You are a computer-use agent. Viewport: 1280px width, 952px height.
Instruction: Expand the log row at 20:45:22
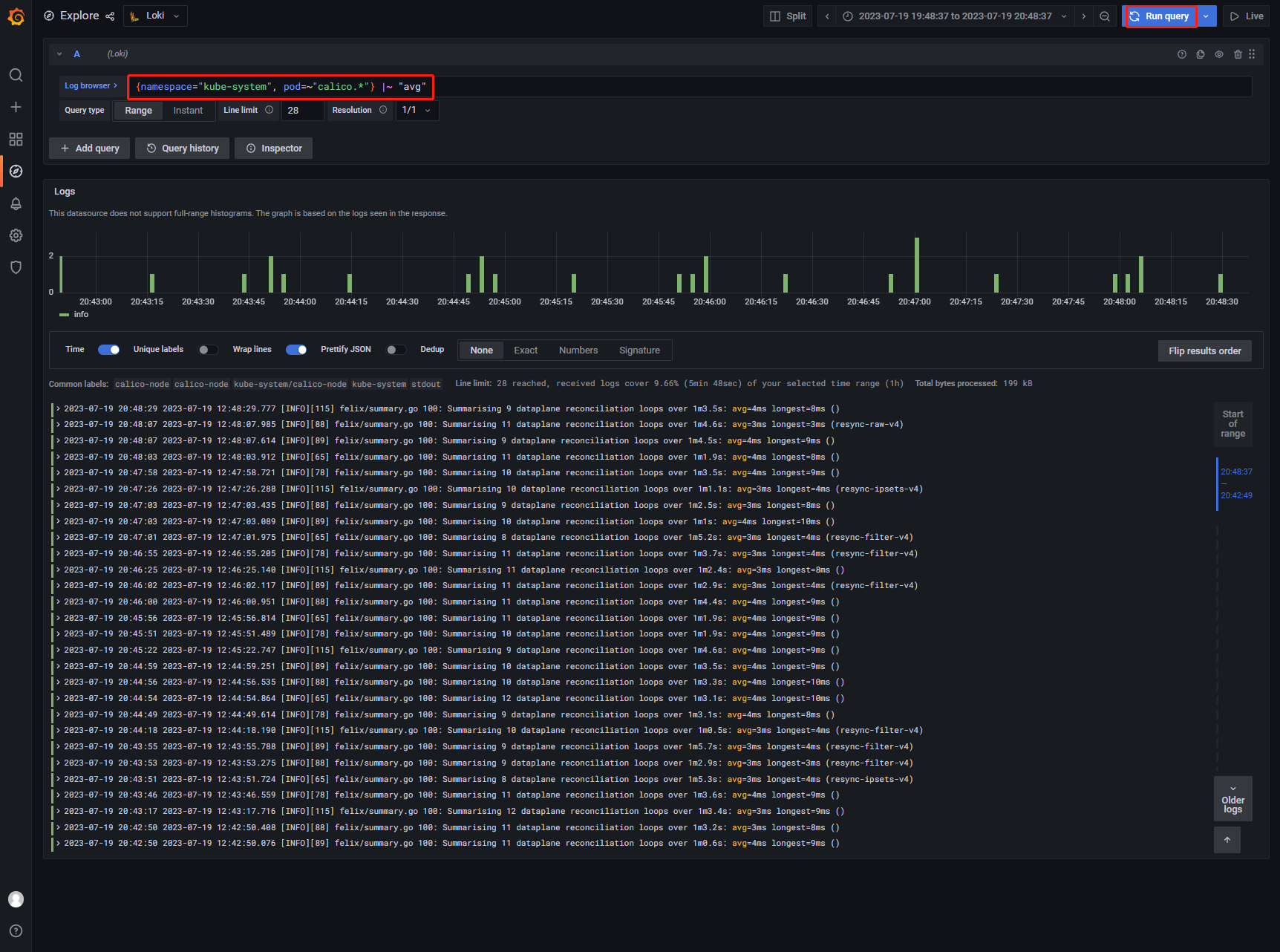point(59,651)
